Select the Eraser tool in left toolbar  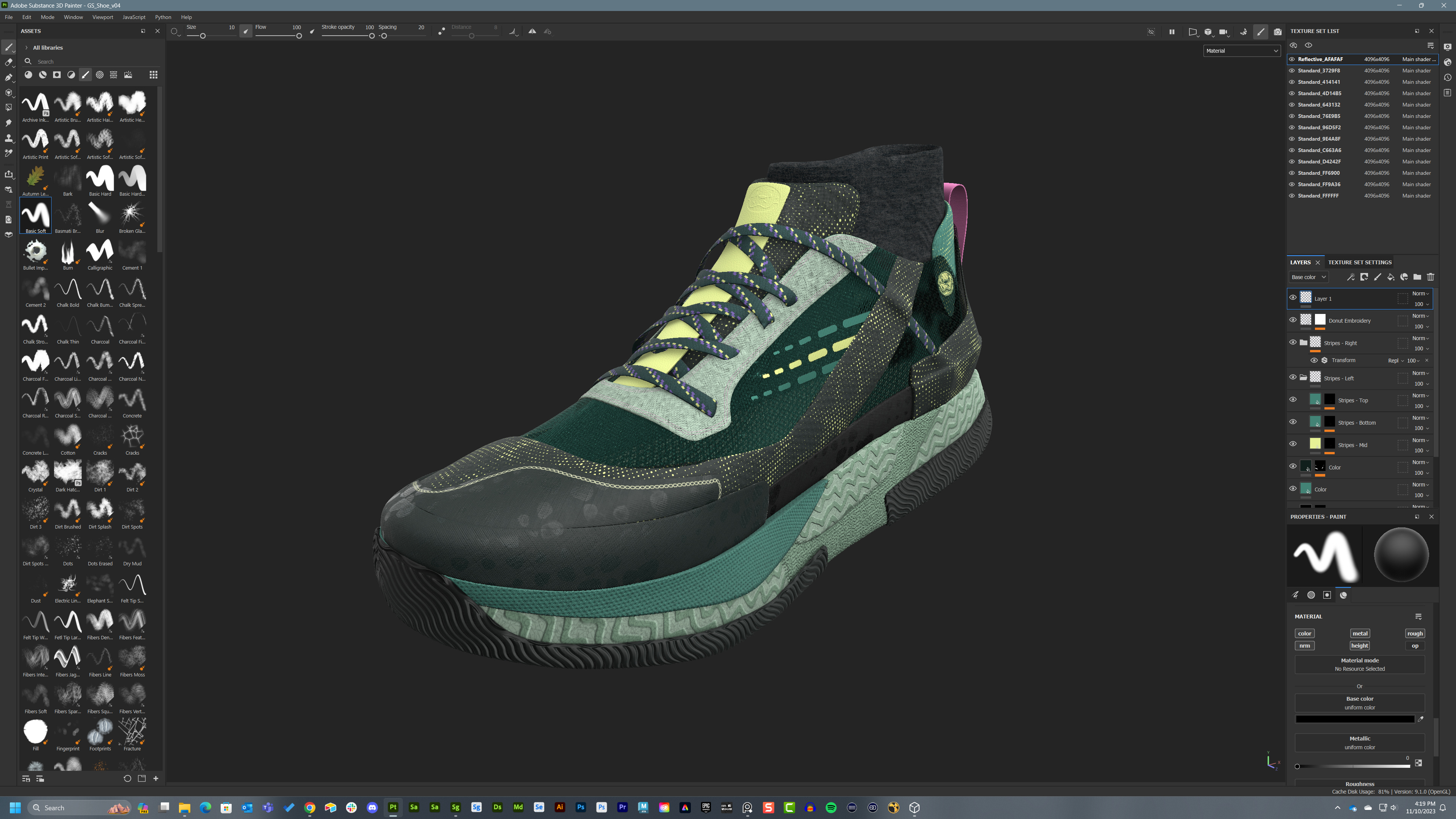pyautogui.click(x=8, y=63)
